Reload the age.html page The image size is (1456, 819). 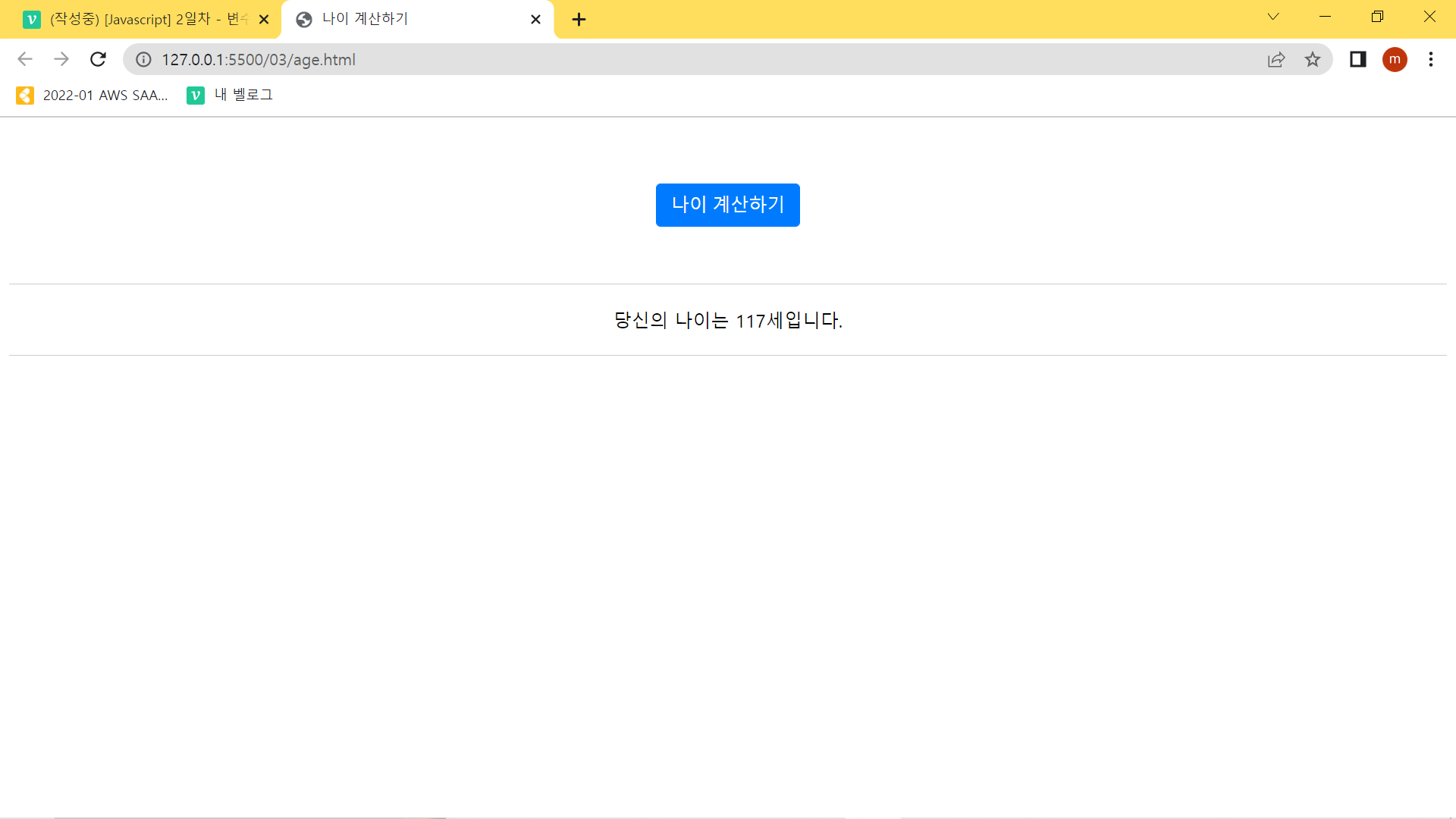click(x=98, y=59)
